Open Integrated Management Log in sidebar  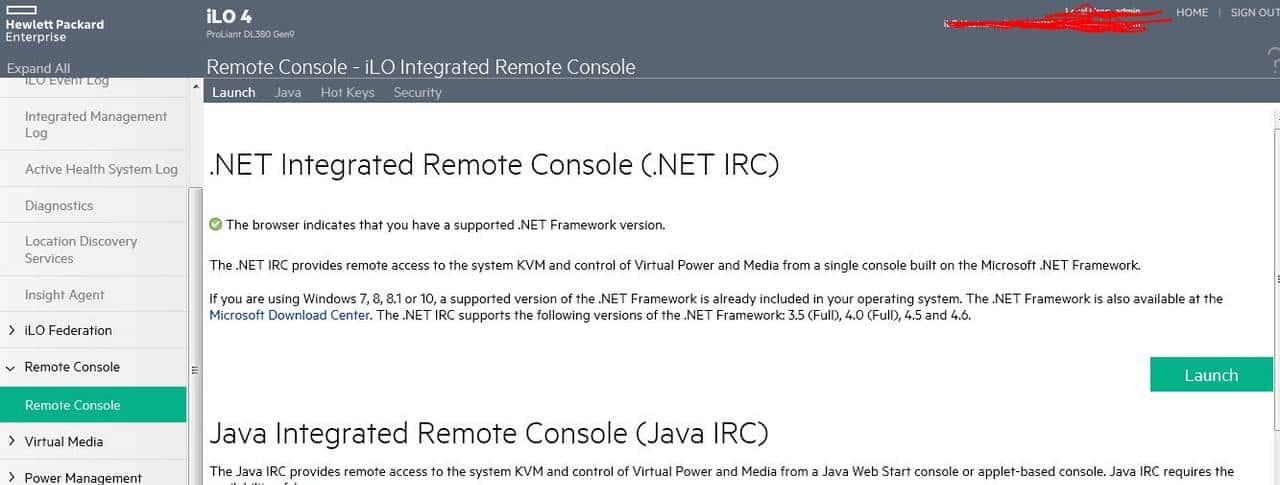96,124
